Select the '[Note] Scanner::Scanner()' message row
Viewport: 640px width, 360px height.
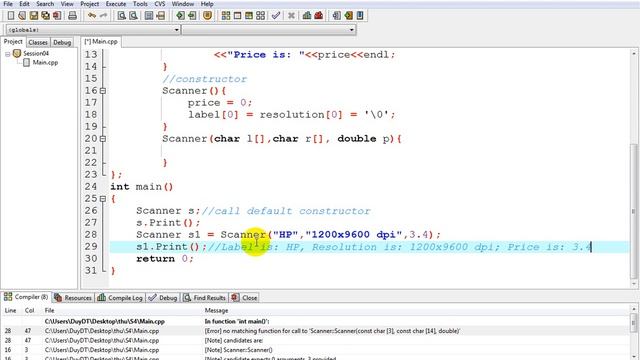[316, 350]
